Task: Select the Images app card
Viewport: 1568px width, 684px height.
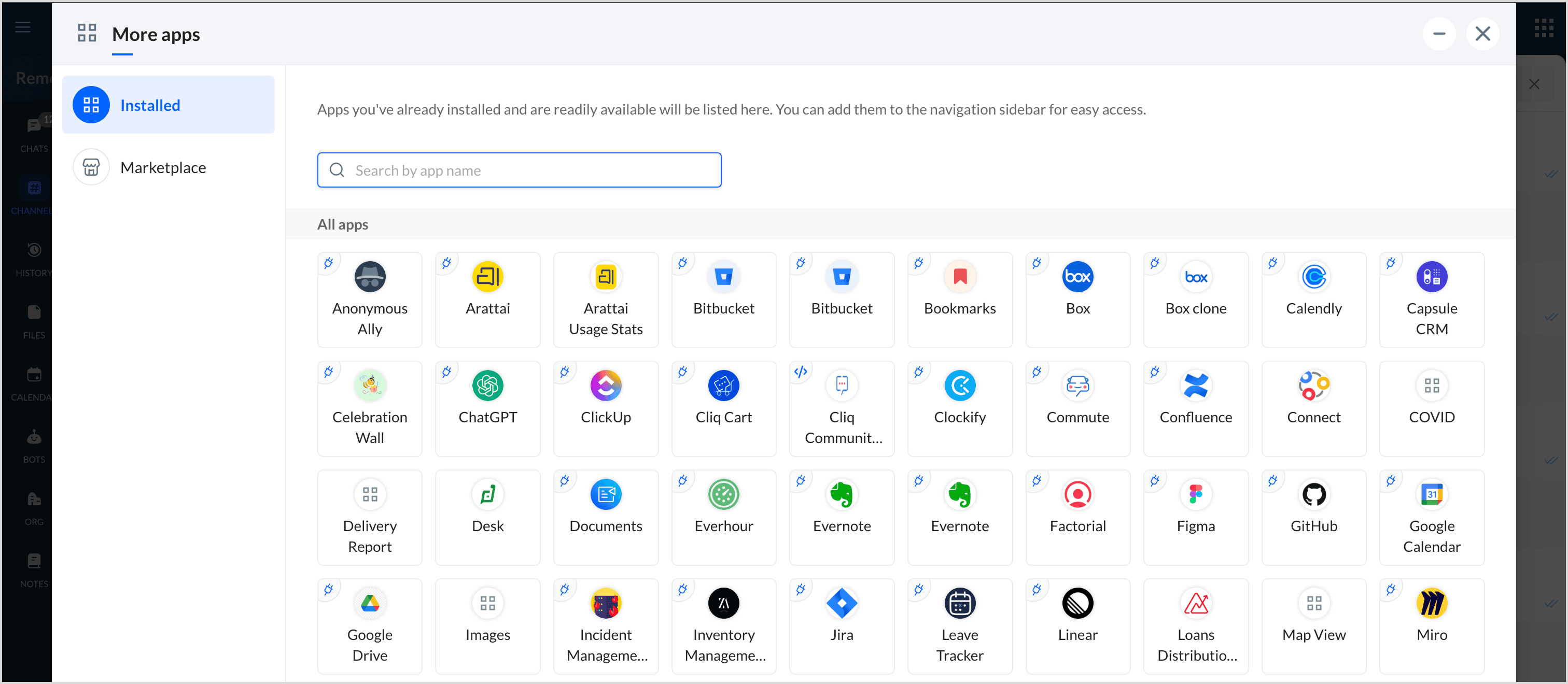Action: 487,627
